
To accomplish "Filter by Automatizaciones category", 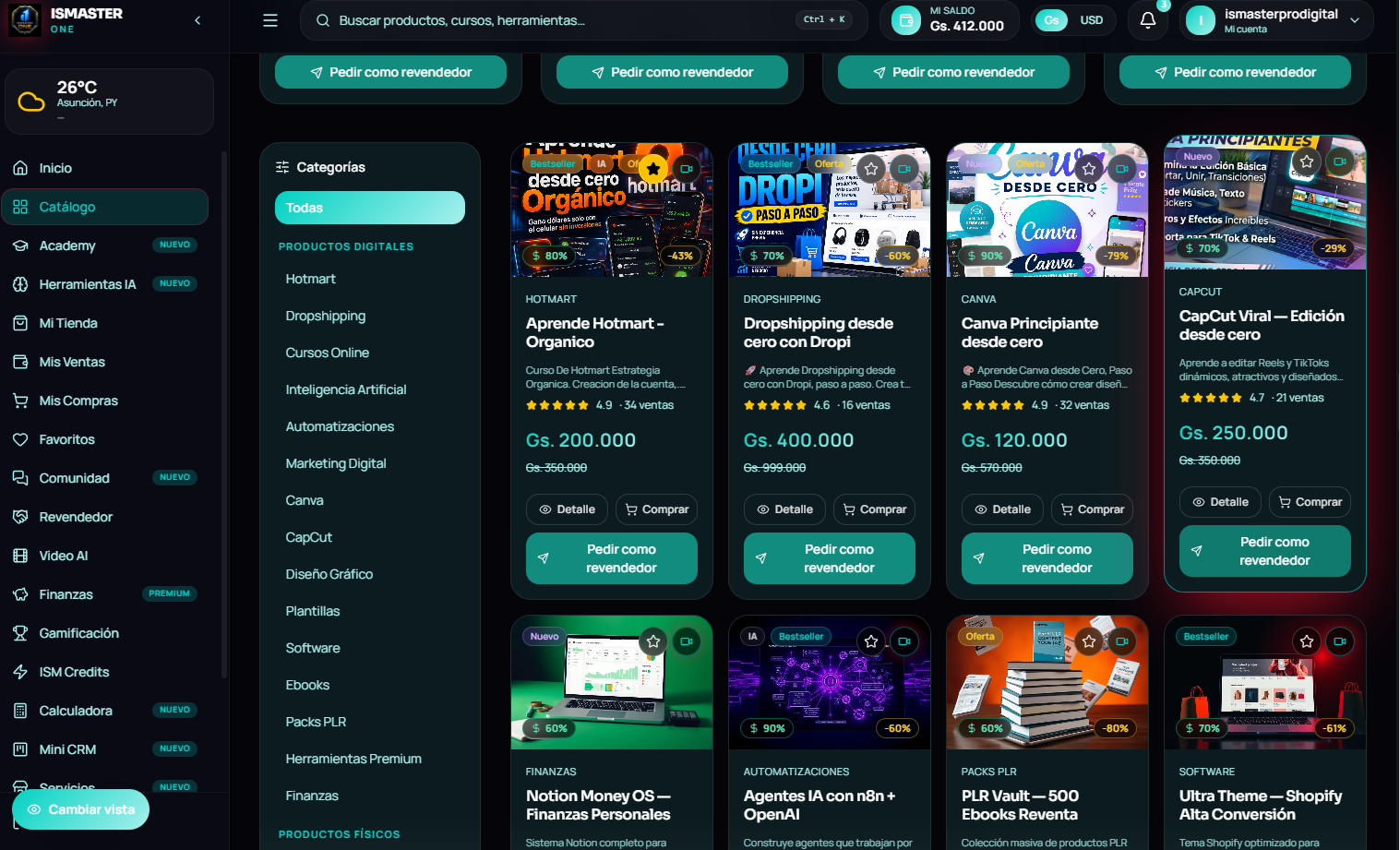I will pos(340,426).
